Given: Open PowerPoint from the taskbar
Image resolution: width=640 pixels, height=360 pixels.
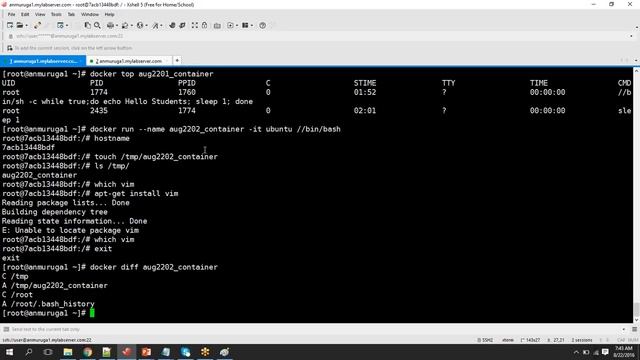Looking at the screenshot, I should (146, 352).
